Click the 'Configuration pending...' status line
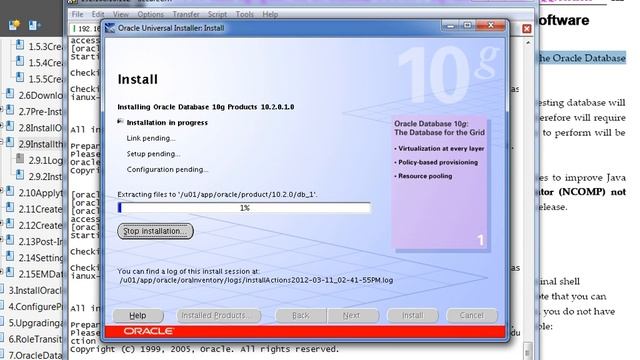 coord(167,169)
